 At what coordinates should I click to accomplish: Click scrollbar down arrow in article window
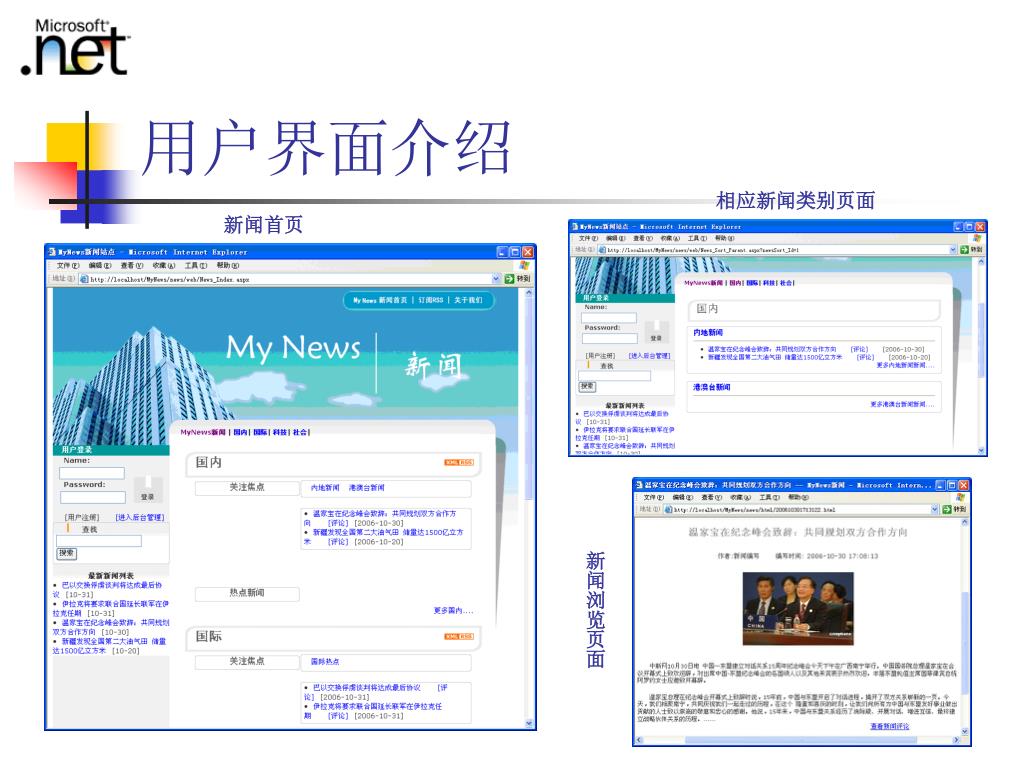pyautogui.click(x=965, y=731)
